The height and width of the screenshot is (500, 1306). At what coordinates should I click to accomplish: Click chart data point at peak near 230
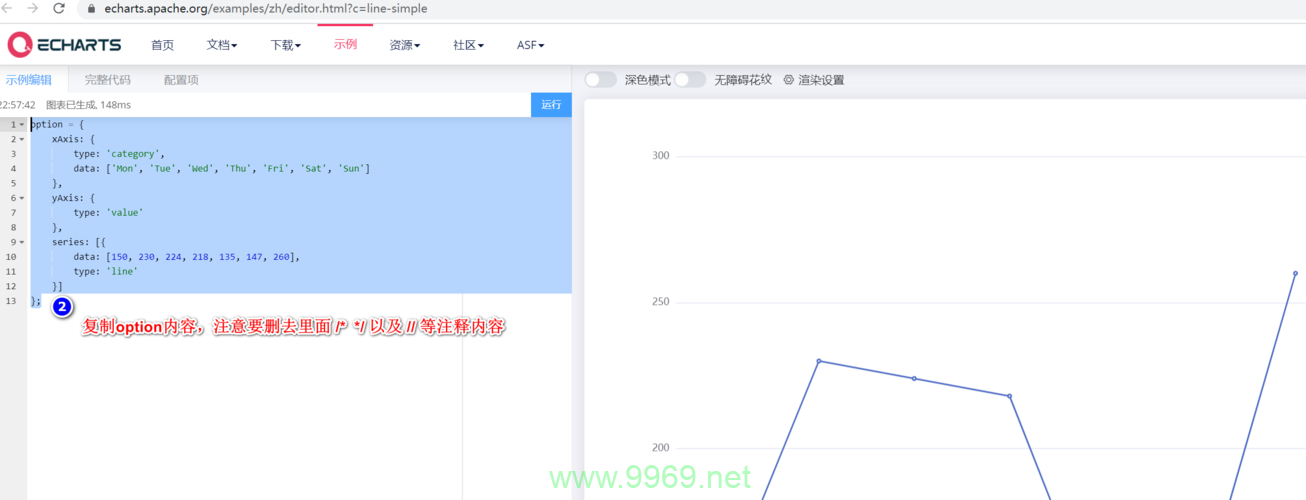819,361
